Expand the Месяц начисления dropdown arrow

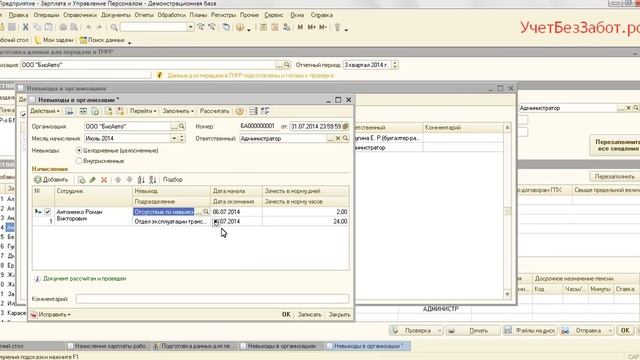[174, 138]
